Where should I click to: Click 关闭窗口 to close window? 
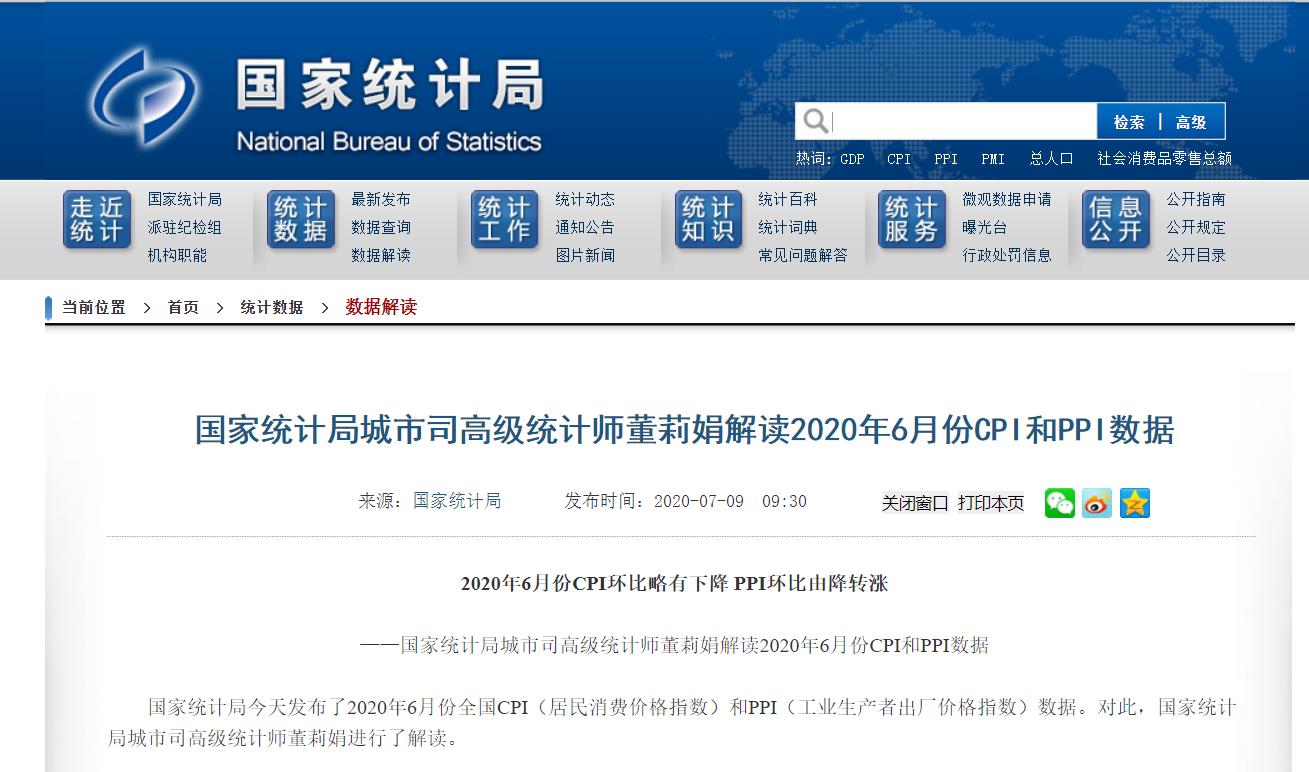pos(914,503)
